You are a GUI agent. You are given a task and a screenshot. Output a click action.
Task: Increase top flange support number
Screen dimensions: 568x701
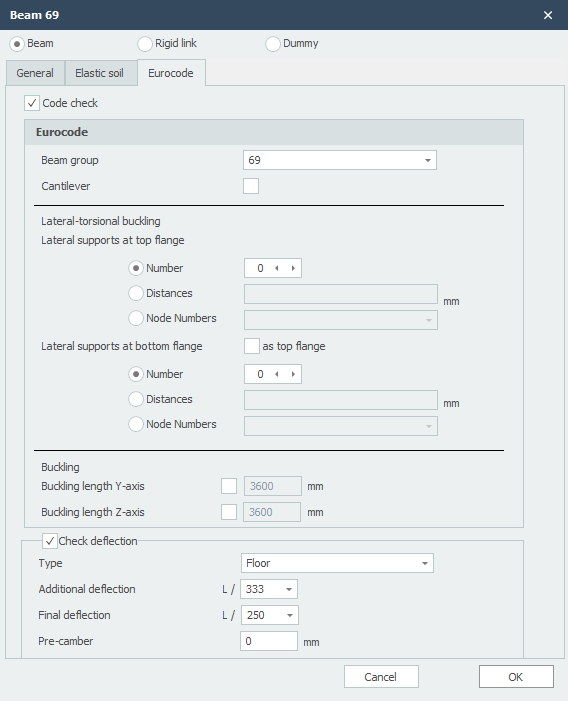pyautogui.click(x=293, y=268)
